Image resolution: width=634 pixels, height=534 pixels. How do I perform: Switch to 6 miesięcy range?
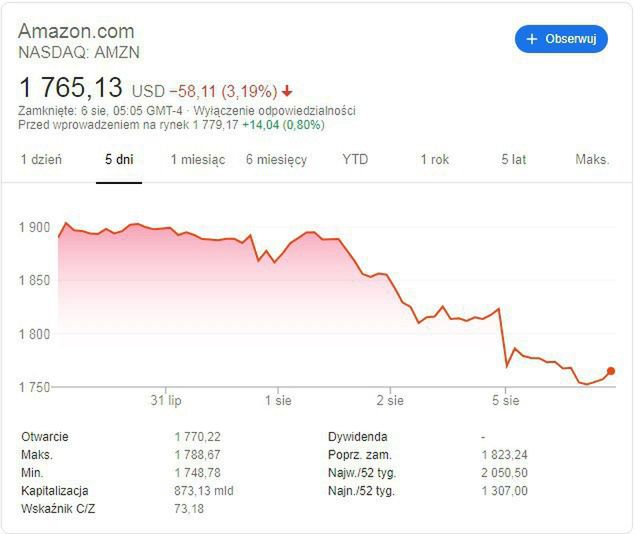(x=276, y=159)
